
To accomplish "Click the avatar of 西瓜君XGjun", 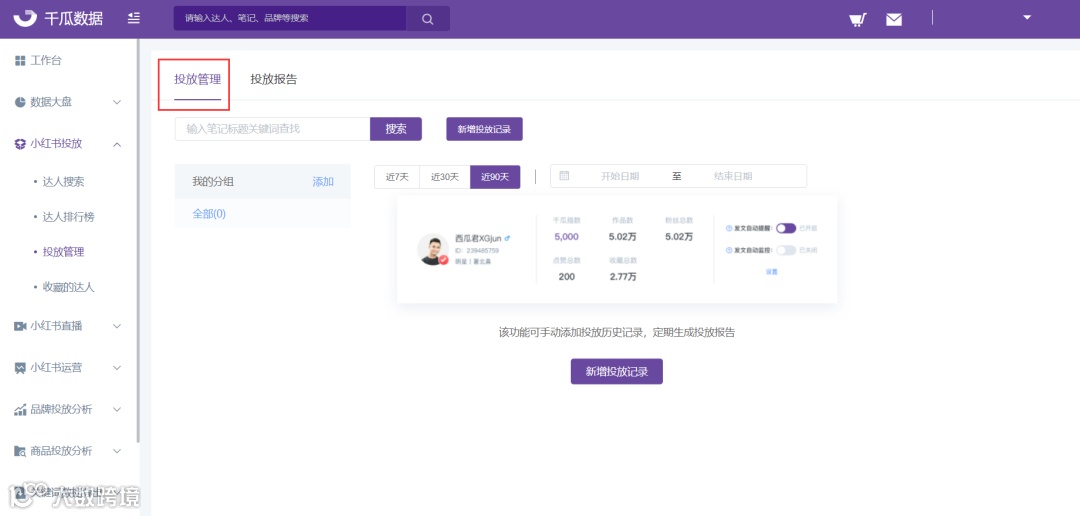I will (433, 249).
